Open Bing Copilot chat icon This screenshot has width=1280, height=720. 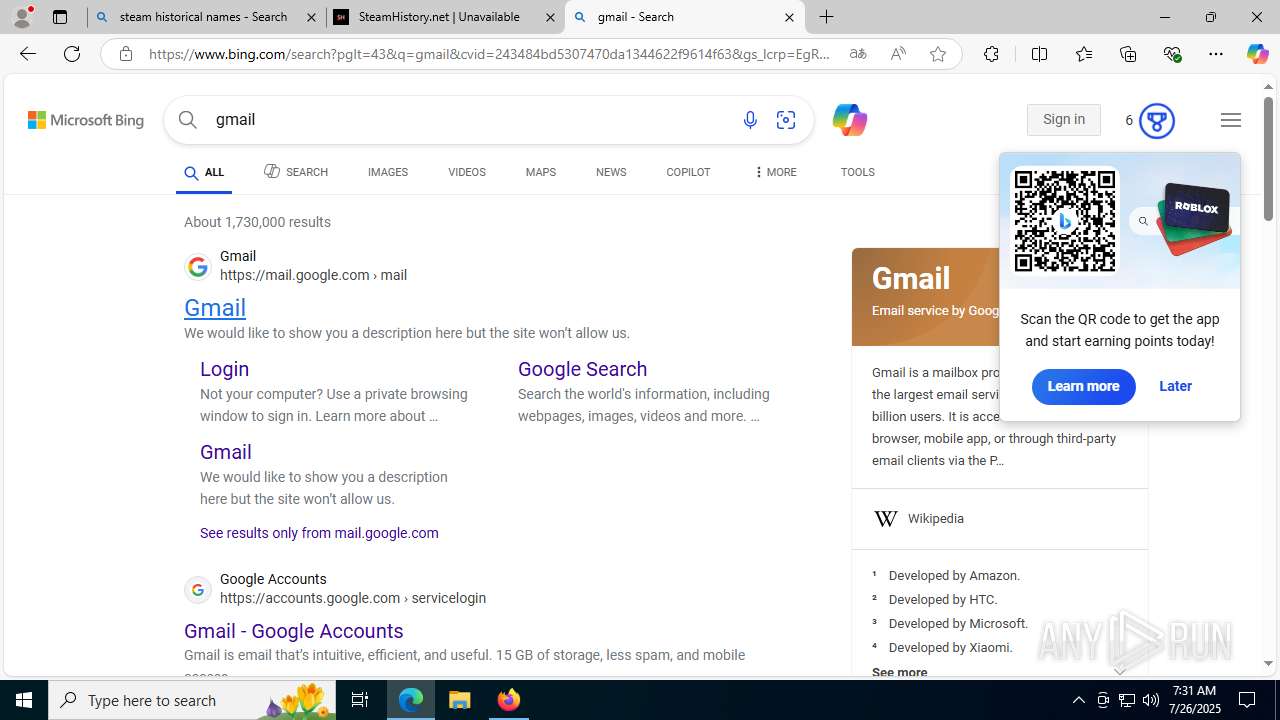click(849, 120)
